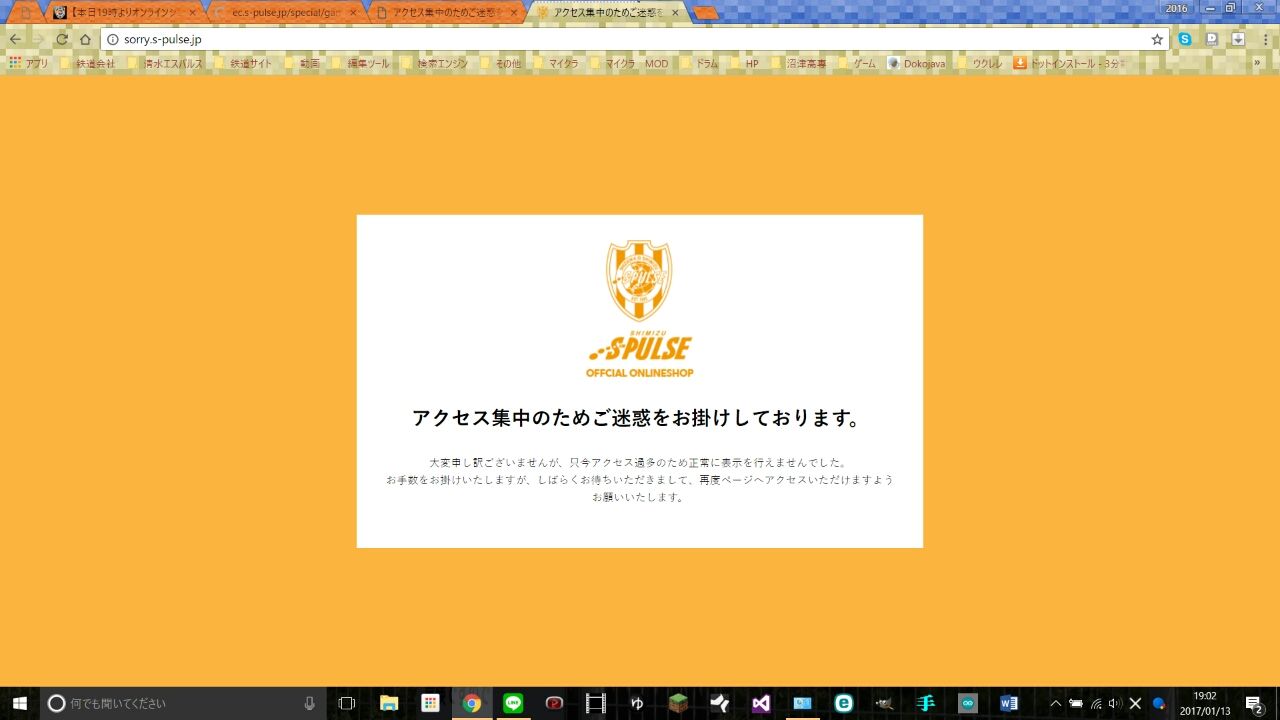Image resolution: width=1280 pixels, height=720 pixels.
Task: Click the S-Pulse emblem crest logo
Action: [x=639, y=281]
